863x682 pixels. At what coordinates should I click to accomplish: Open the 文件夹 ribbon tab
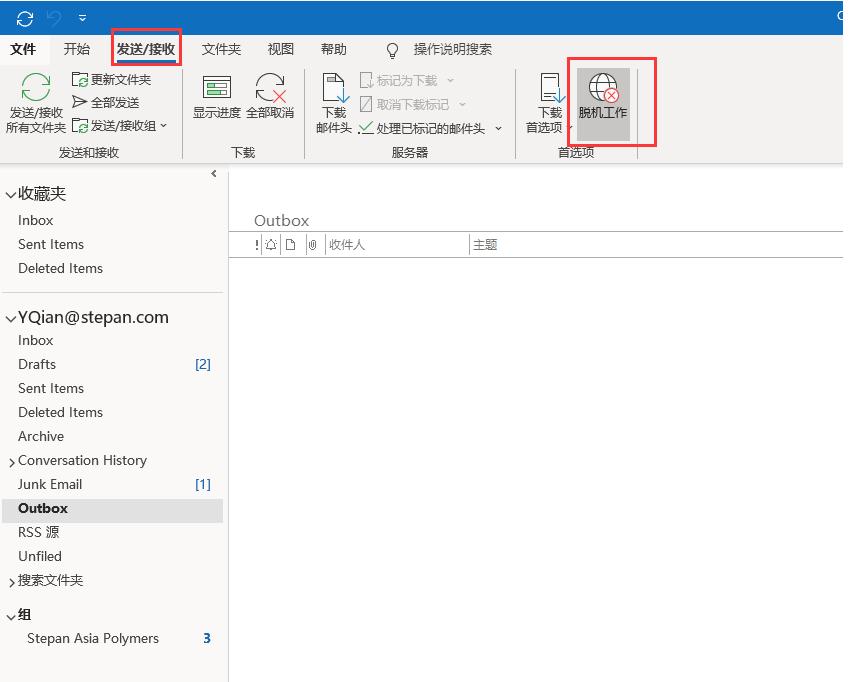point(221,49)
